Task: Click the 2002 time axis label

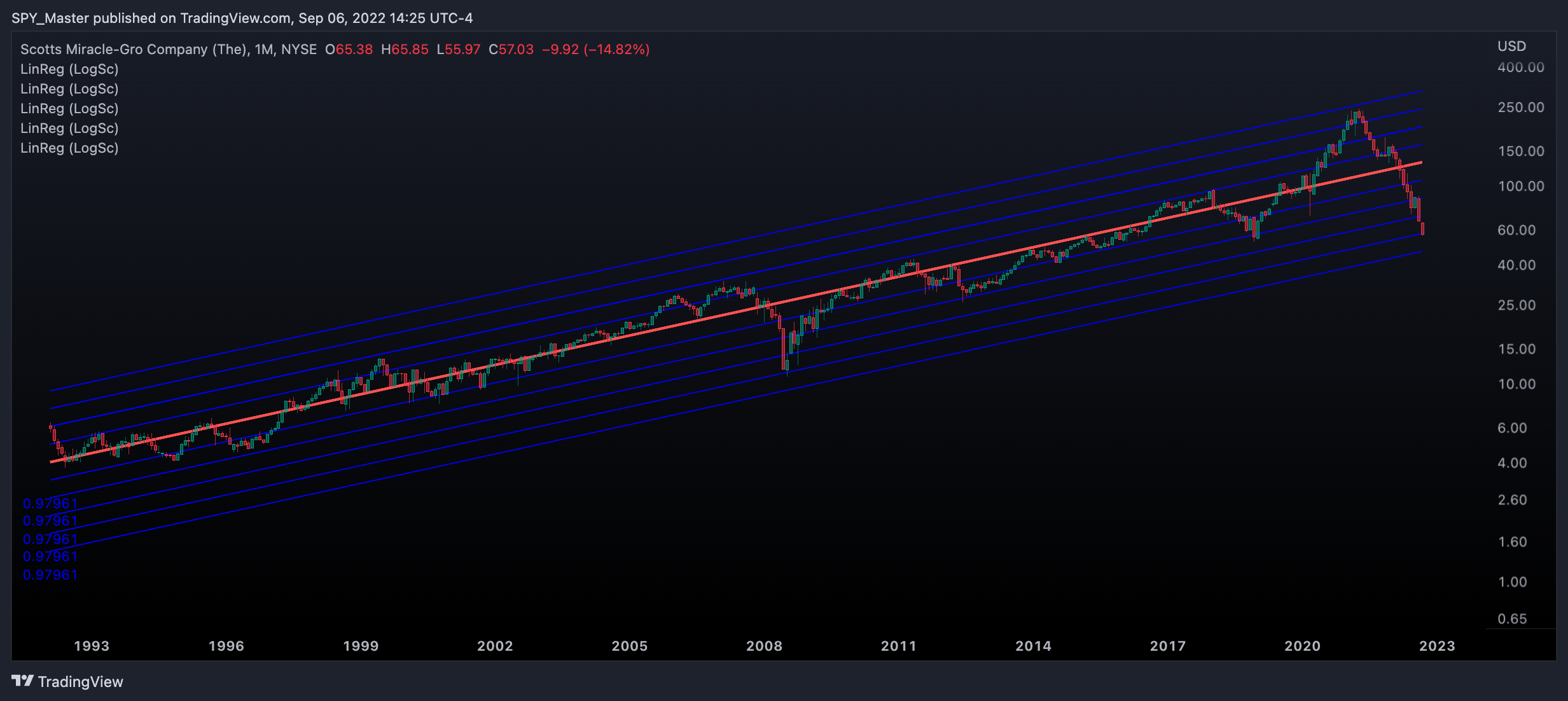Action: [x=495, y=646]
